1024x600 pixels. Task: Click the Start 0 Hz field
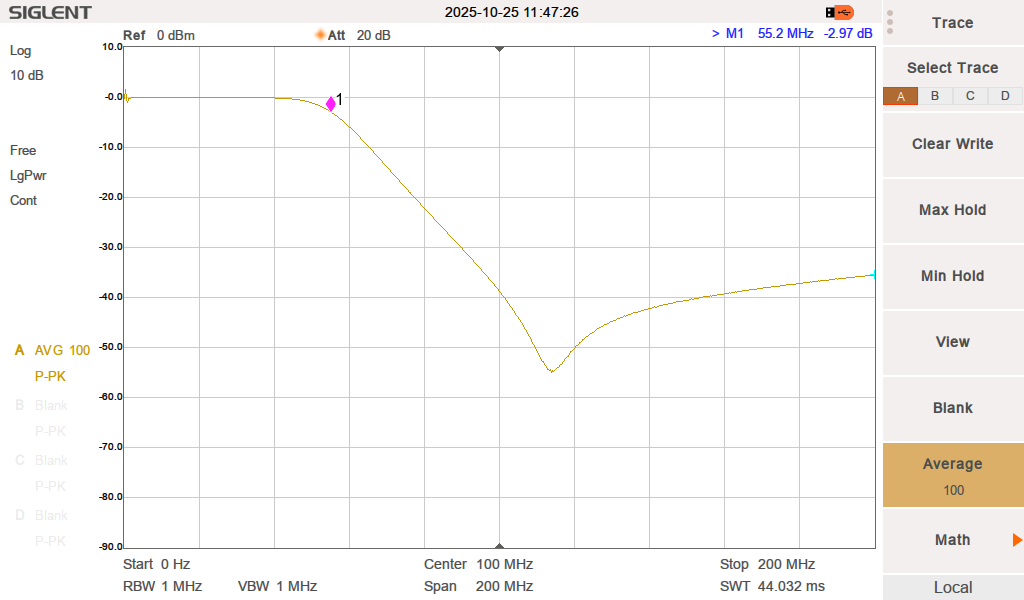pyautogui.click(x=156, y=564)
